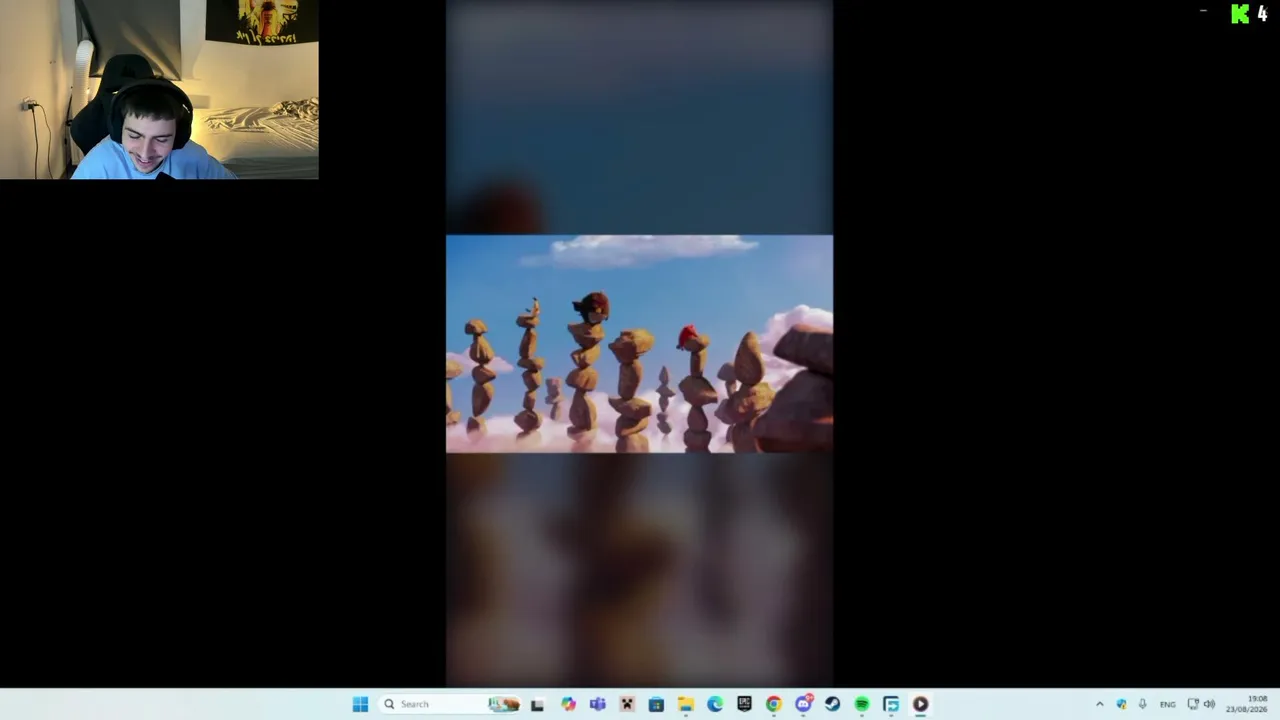Image resolution: width=1280 pixels, height=720 pixels.
Task: Open File Explorer from the taskbar
Action: click(x=686, y=704)
